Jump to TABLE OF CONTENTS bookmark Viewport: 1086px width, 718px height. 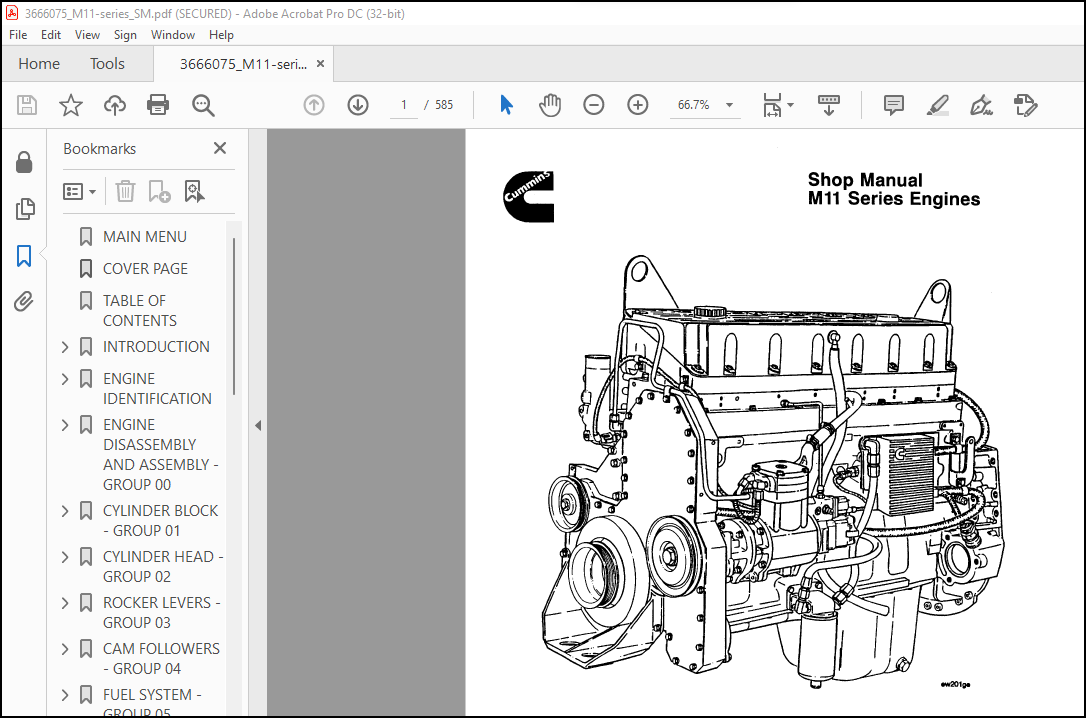click(x=140, y=311)
